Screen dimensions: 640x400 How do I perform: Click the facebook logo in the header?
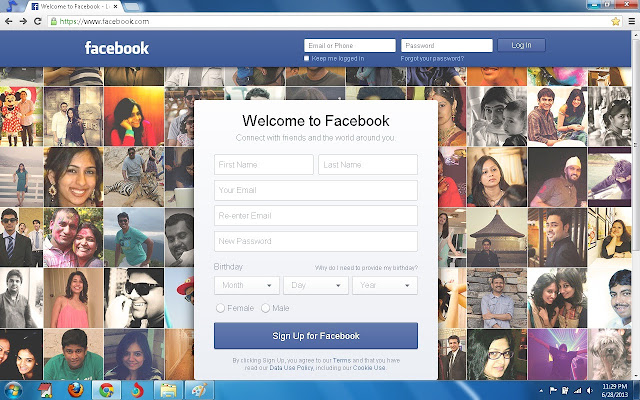click(117, 48)
